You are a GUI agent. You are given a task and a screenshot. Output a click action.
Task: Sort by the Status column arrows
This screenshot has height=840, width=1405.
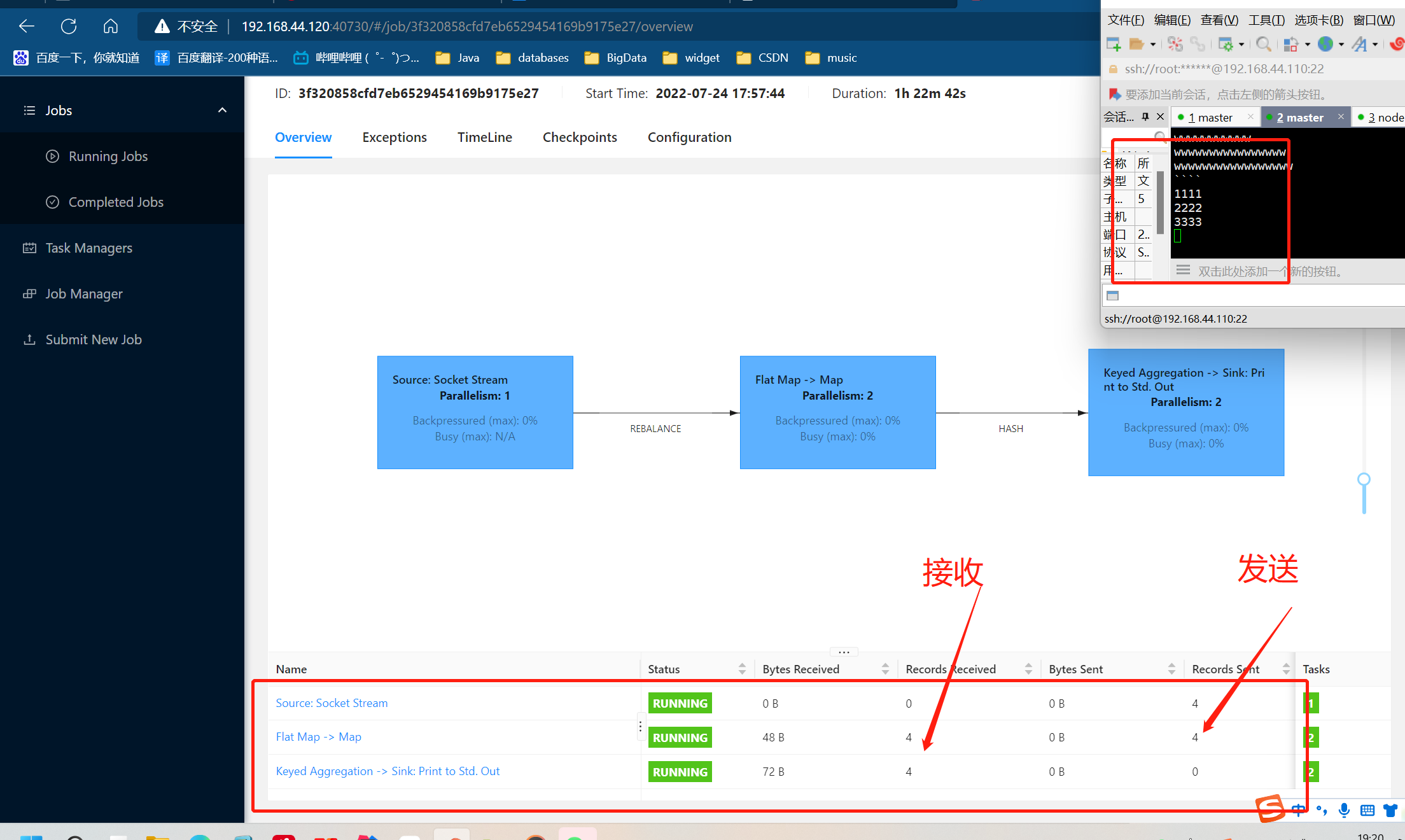point(742,669)
